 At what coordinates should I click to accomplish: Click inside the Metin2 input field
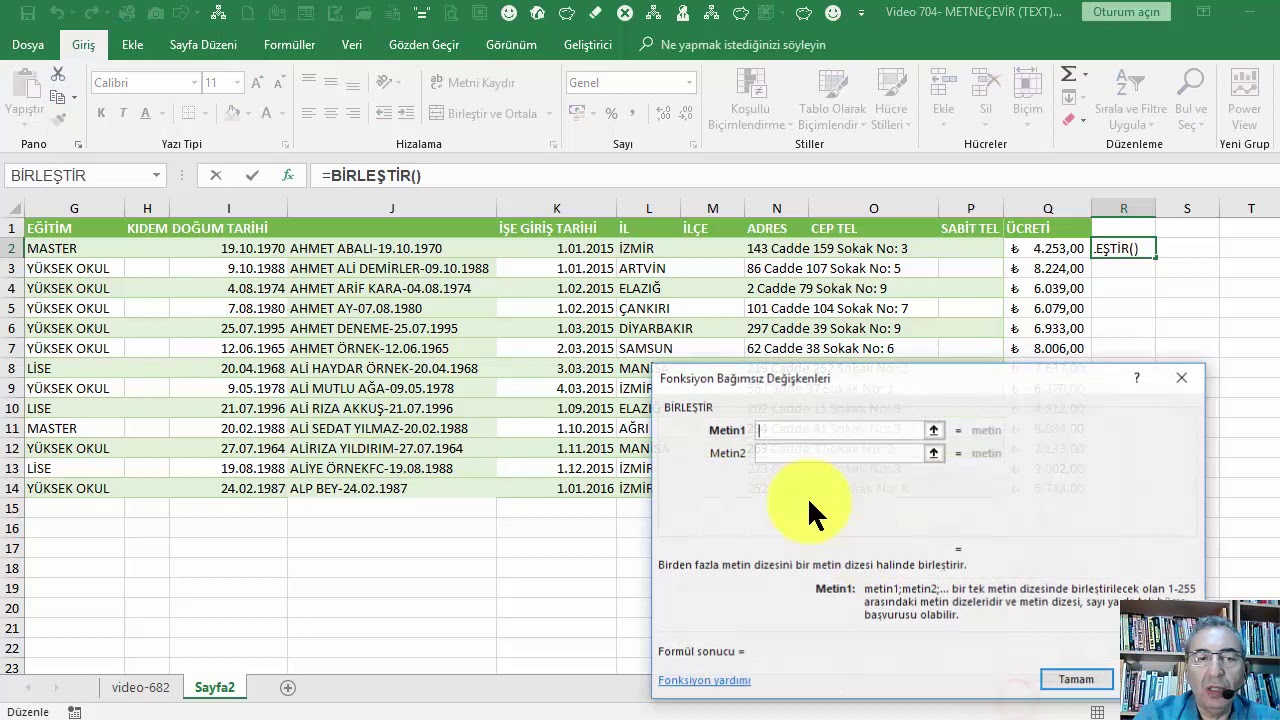(839, 453)
